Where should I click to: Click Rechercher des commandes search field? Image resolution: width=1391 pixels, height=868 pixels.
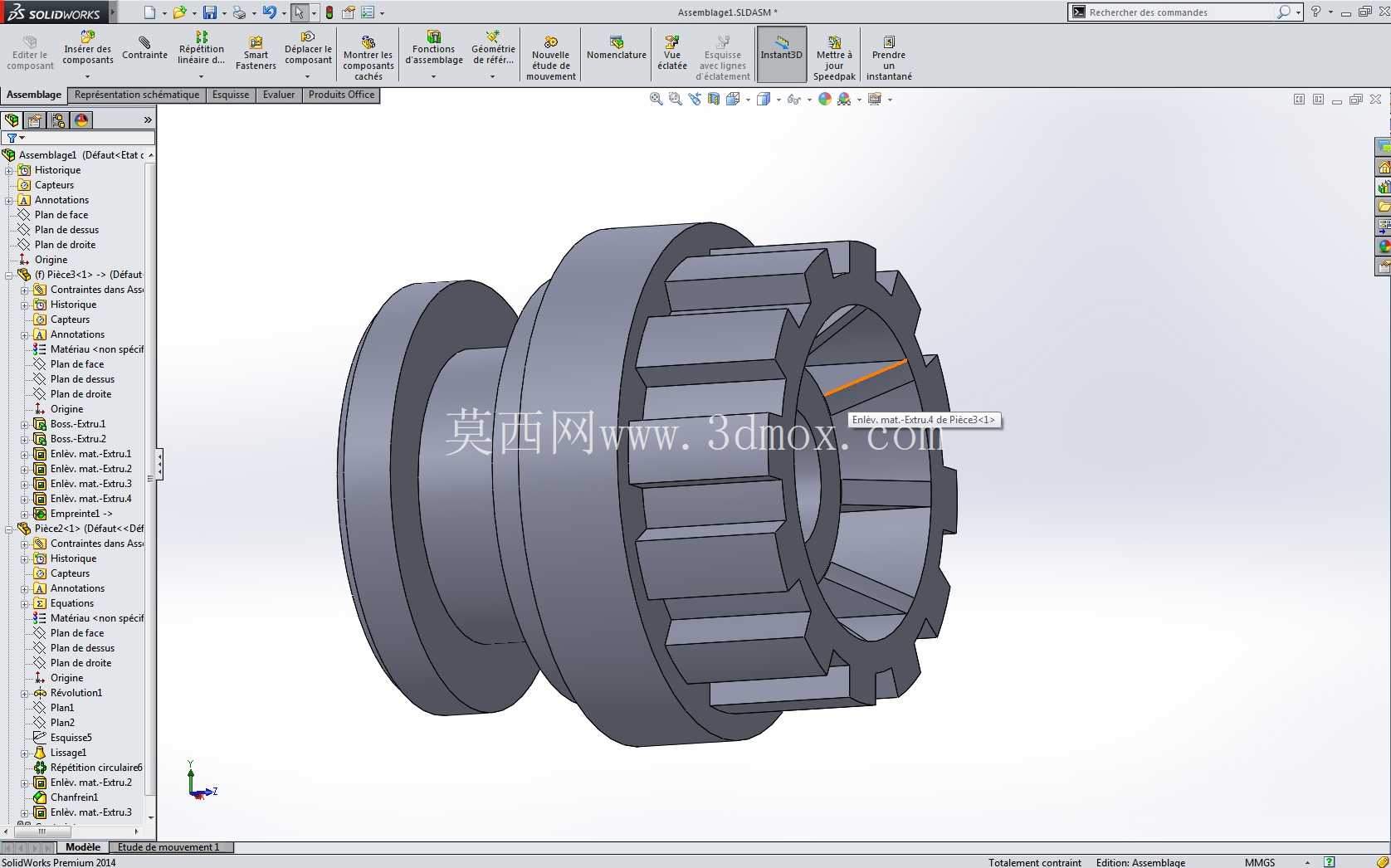[1182, 12]
